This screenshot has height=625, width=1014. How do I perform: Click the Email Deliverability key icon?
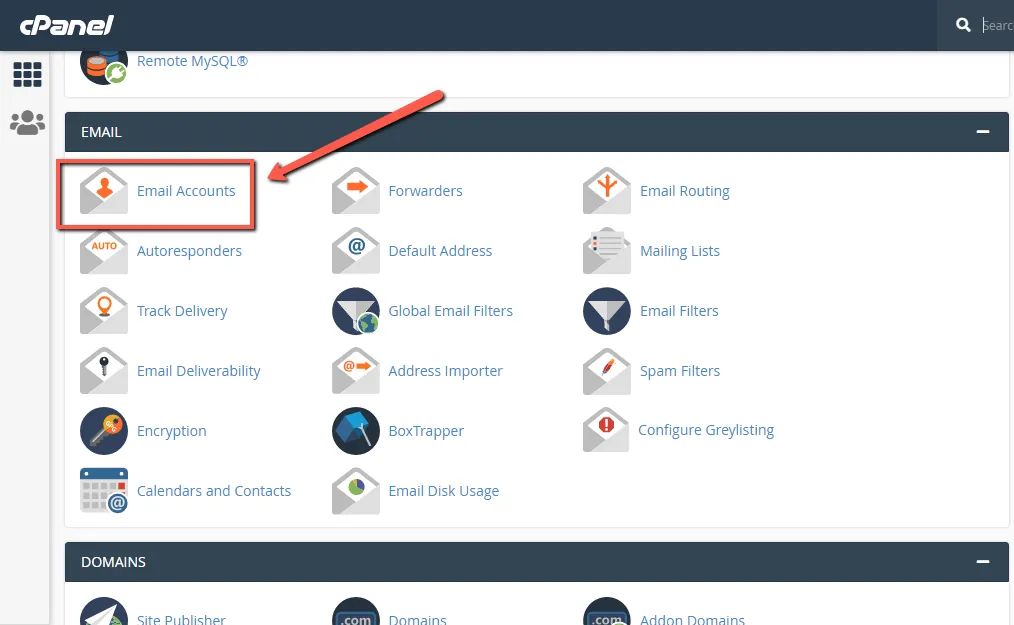[x=103, y=371]
